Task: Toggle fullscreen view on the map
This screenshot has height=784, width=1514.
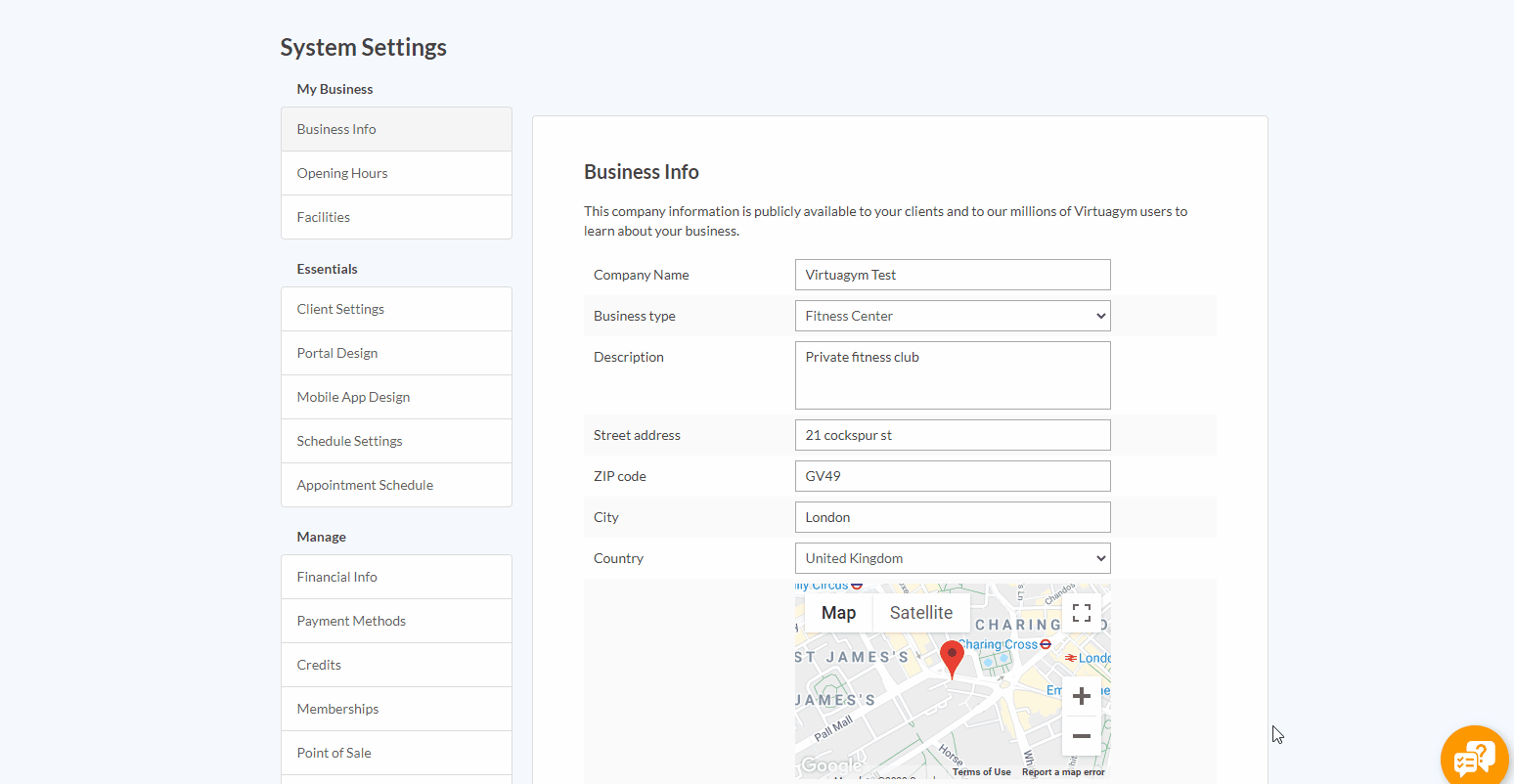Action: pyautogui.click(x=1082, y=613)
